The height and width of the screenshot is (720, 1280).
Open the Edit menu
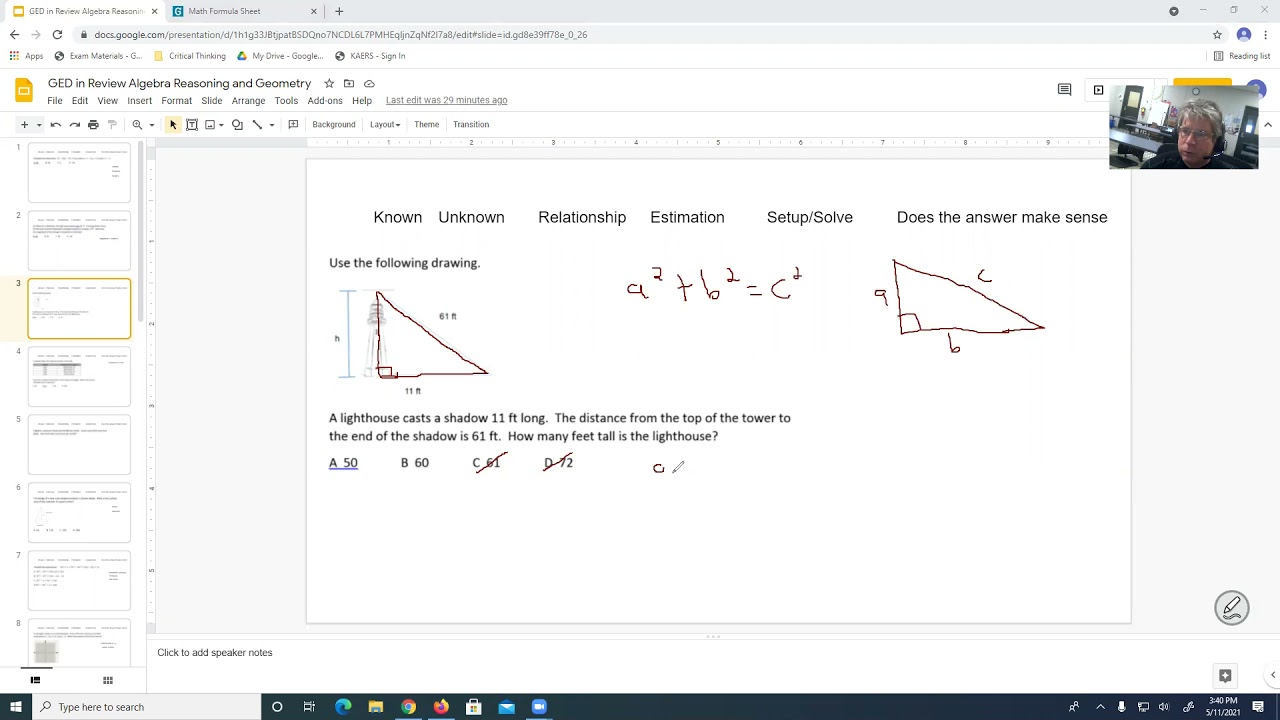point(80,101)
